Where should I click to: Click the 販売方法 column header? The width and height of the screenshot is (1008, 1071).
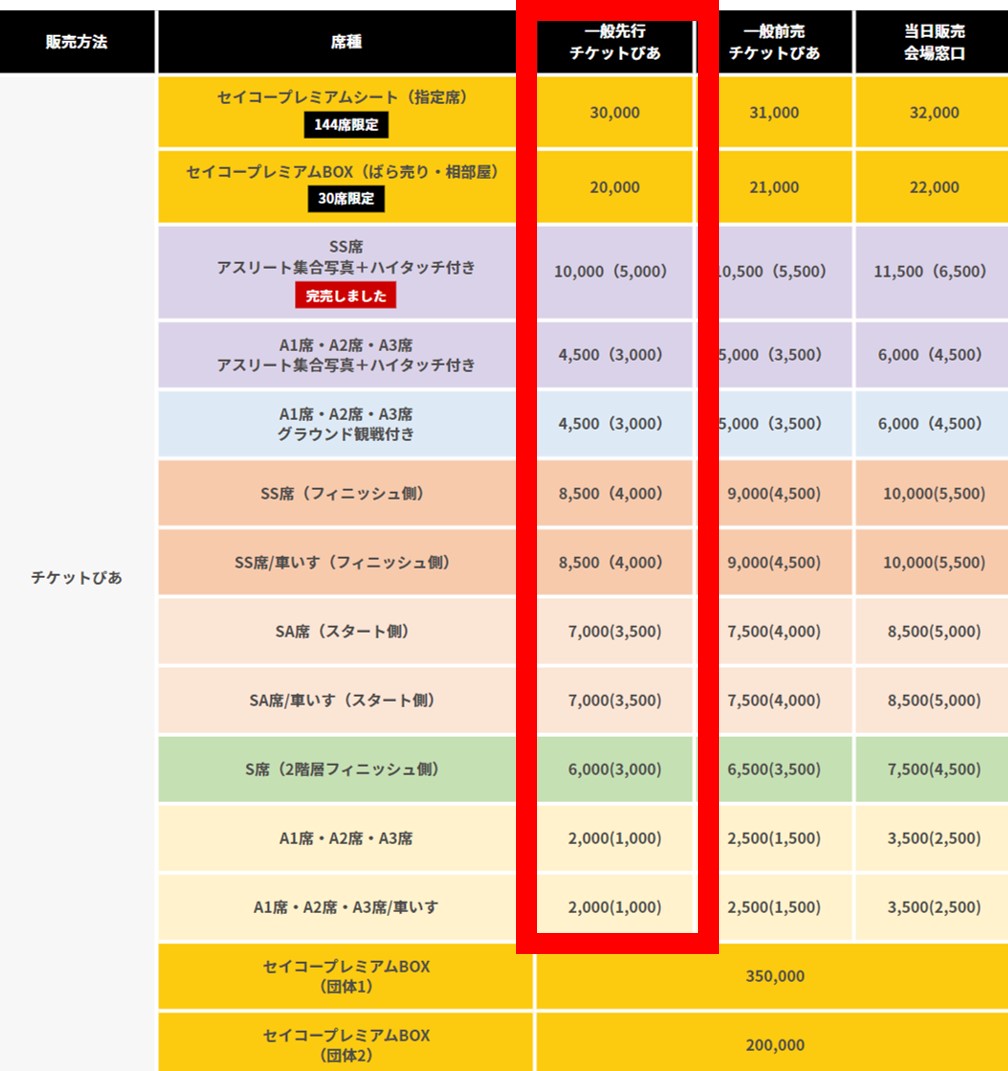coord(76,42)
